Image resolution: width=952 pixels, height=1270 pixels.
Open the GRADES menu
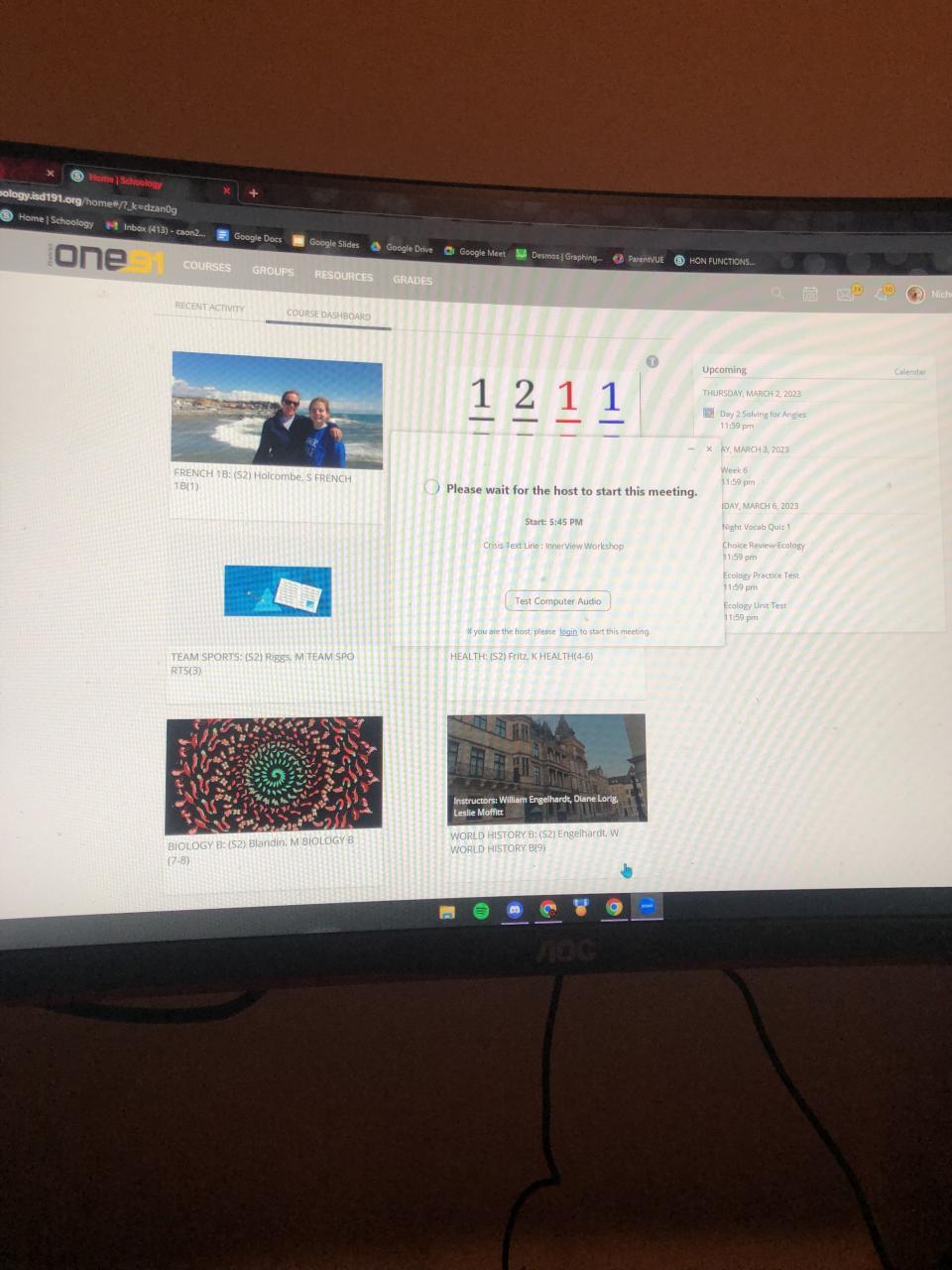(413, 280)
